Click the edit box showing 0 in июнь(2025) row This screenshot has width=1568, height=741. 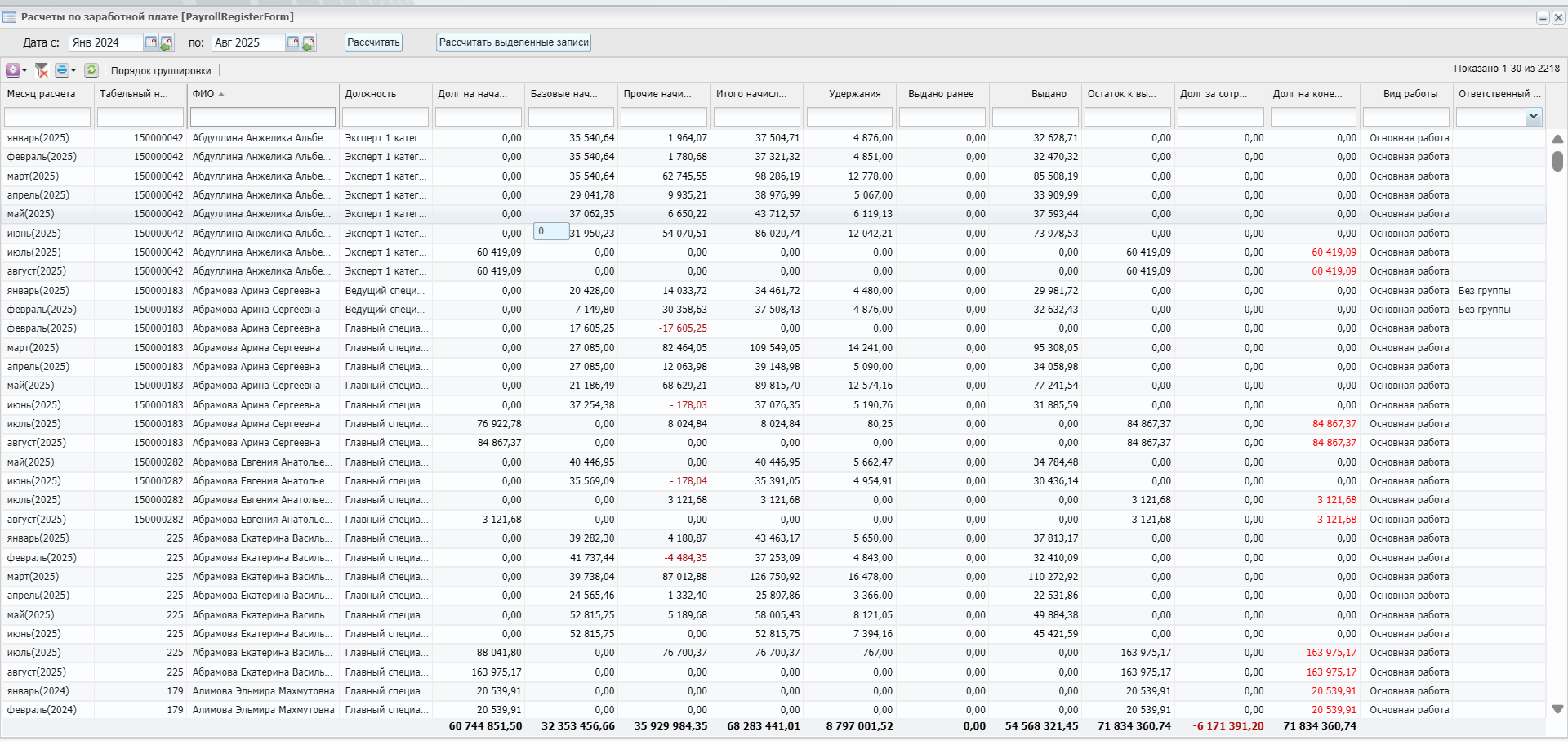pyautogui.click(x=551, y=231)
